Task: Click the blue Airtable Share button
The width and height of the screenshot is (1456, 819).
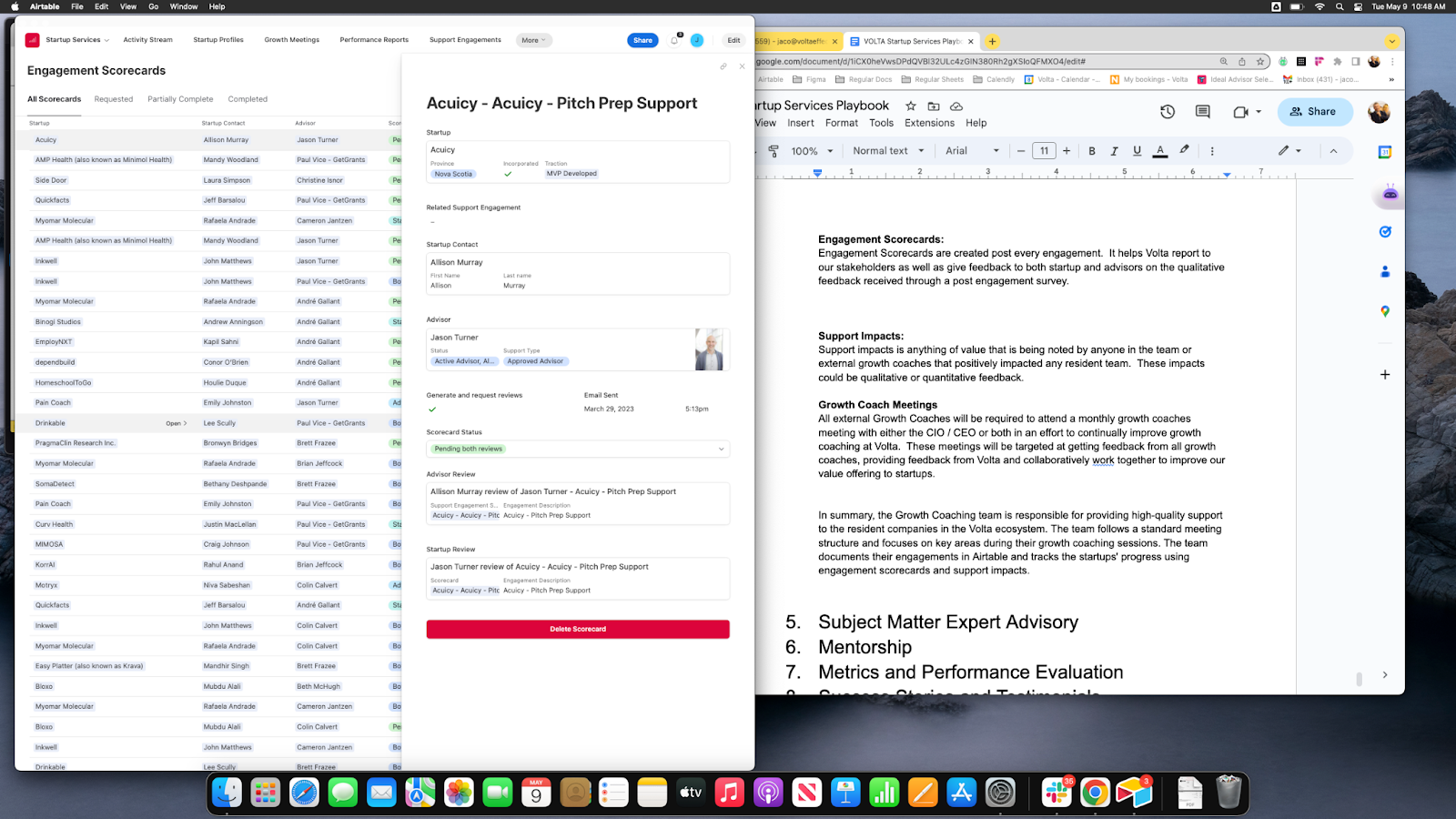Action: [642, 40]
